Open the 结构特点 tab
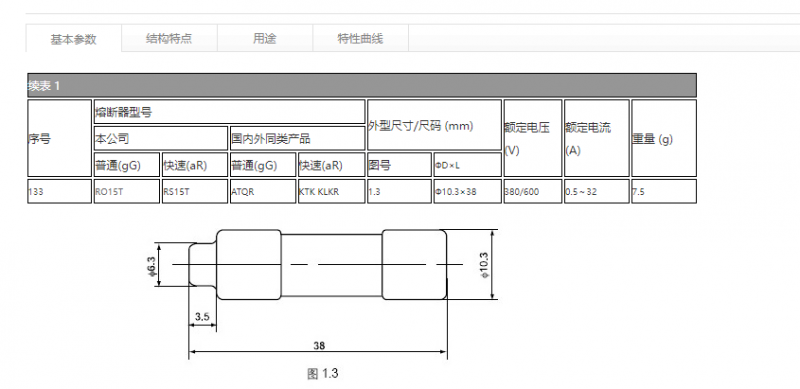 click(x=169, y=38)
